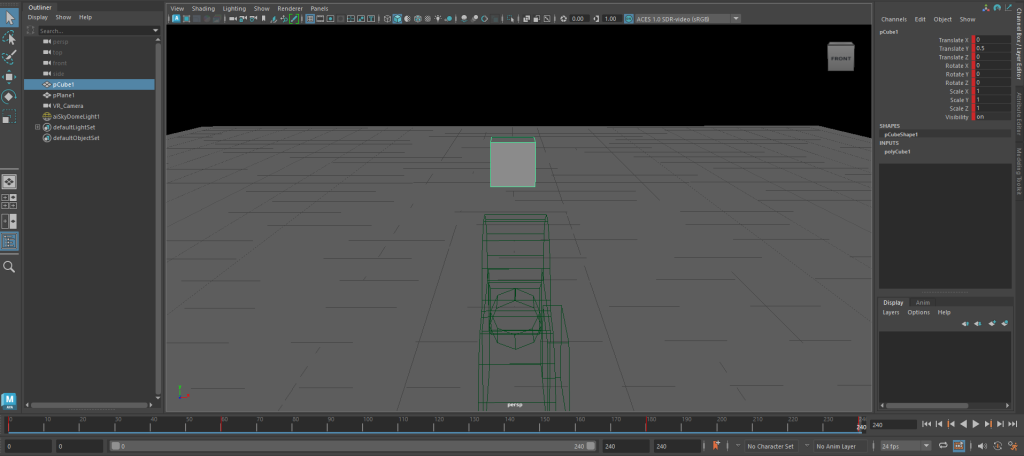Toggle the viewport grid display icon
The height and width of the screenshot is (456, 1024).
[x=308, y=18]
